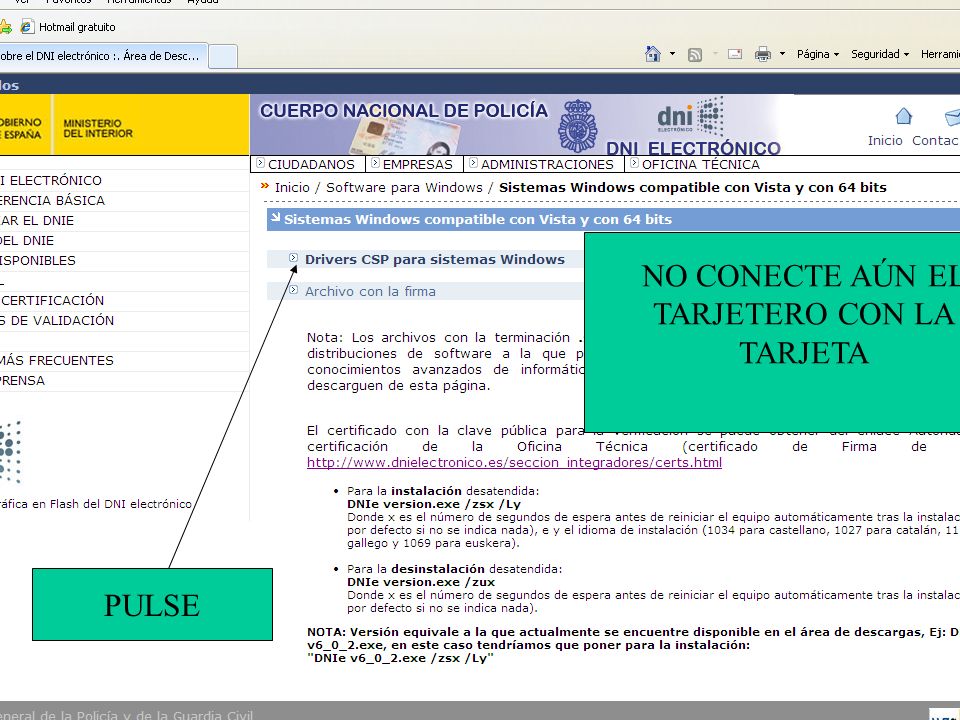Click the Ministerio del Interior logo
Screen dimensions: 960x720
(x=97, y=128)
